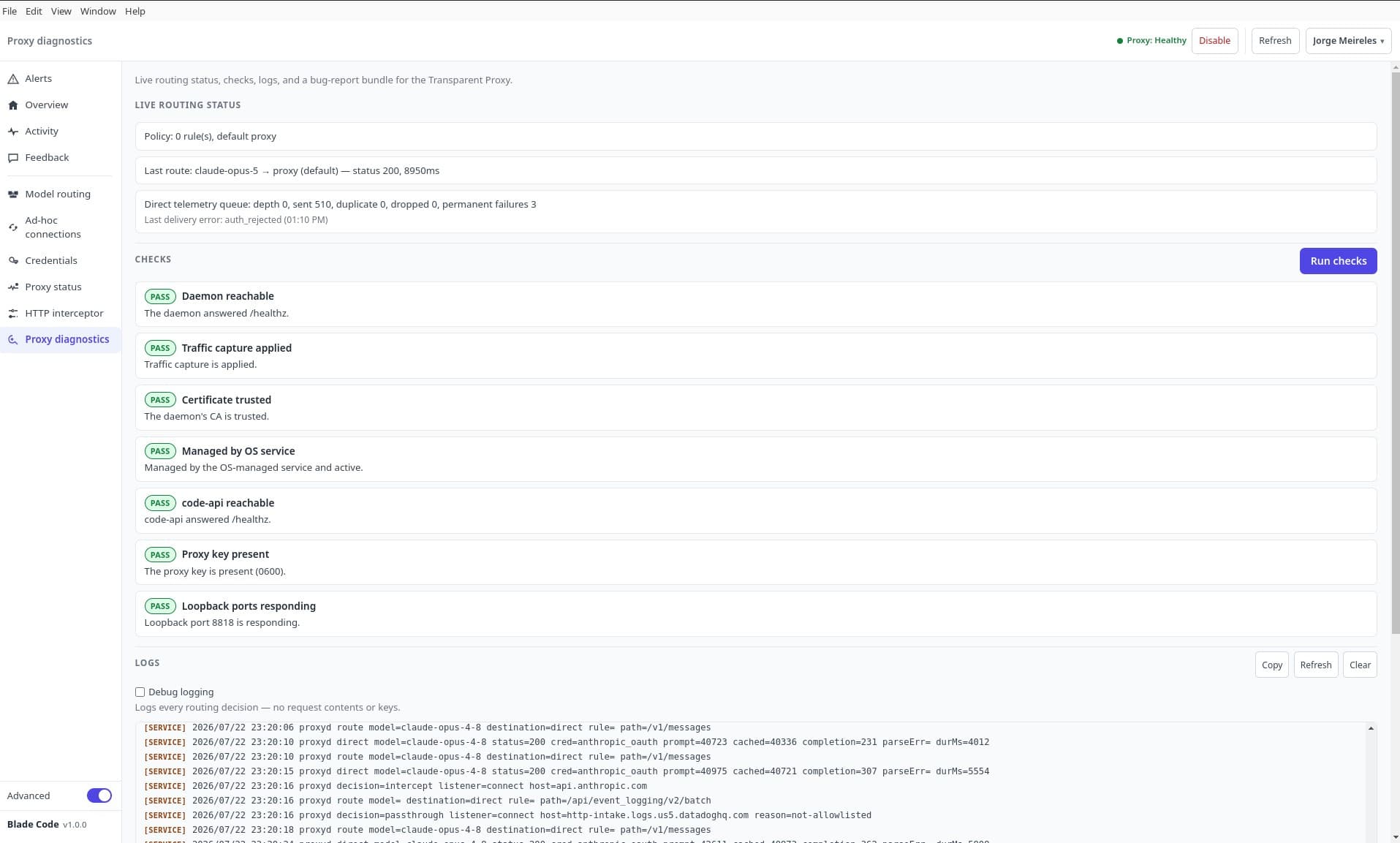
Task: Click the green Proxy Healthy status dot
Action: (1119, 41)
